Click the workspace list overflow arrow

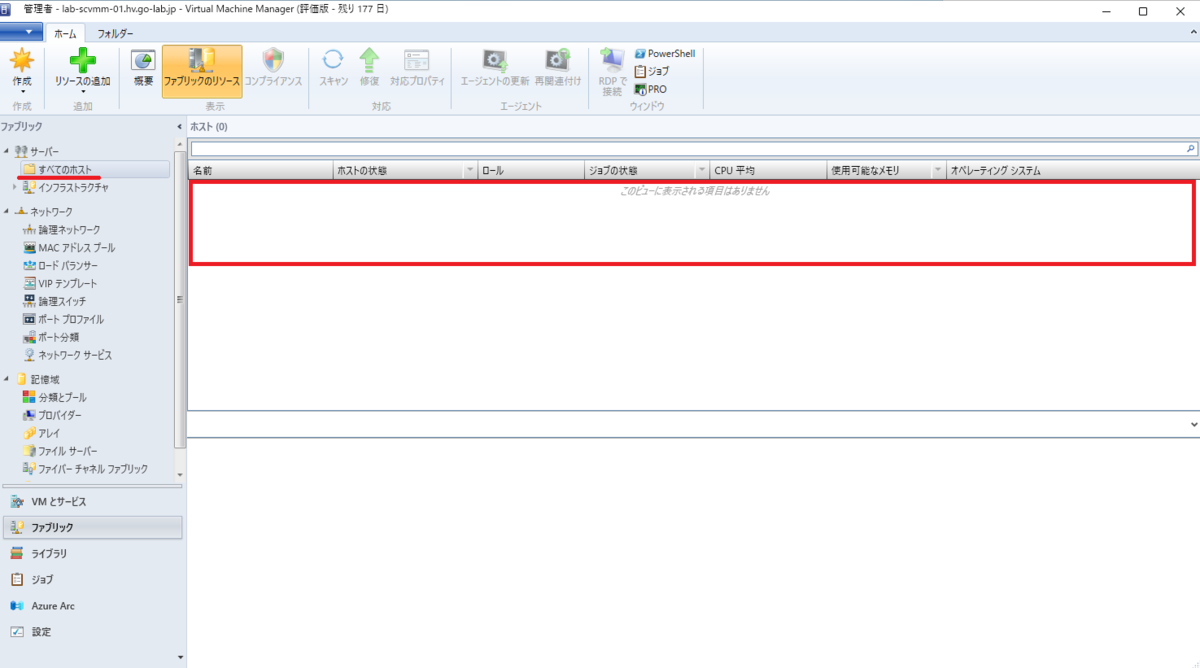point(180,658)
